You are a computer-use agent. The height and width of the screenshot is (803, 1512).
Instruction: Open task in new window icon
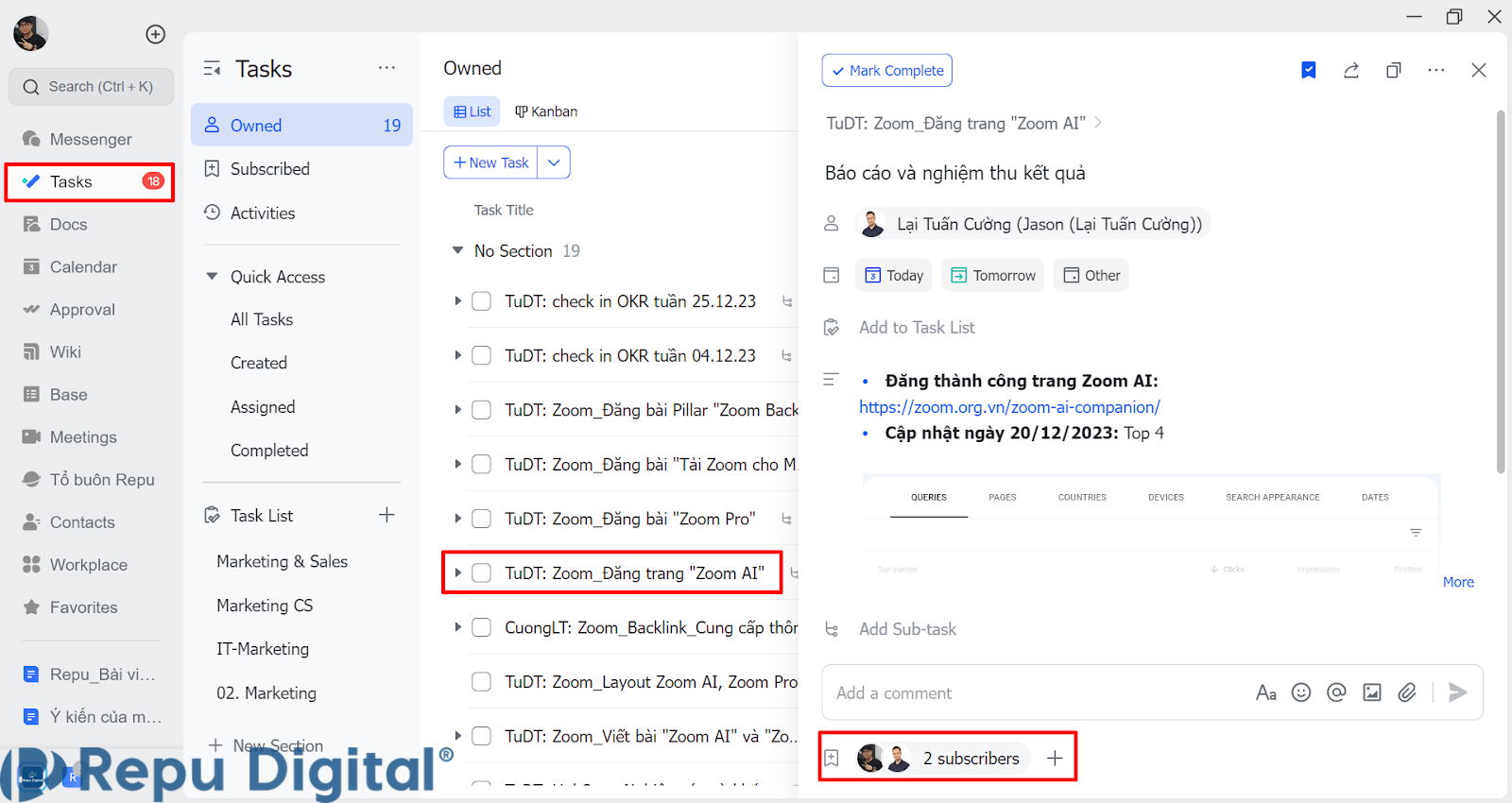click(x=1394, y=71)
